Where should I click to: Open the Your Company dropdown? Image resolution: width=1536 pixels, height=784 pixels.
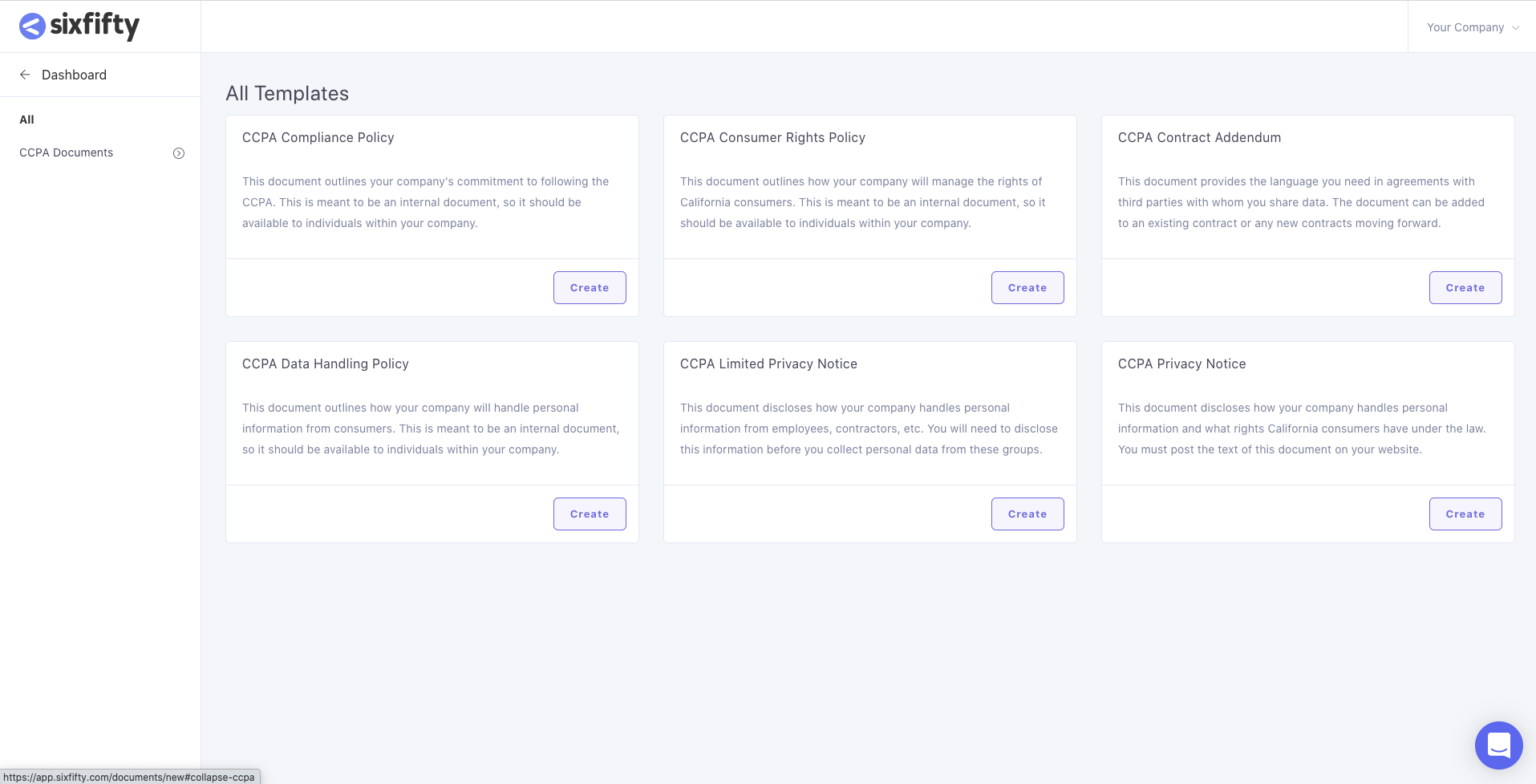coord(1472,27)
